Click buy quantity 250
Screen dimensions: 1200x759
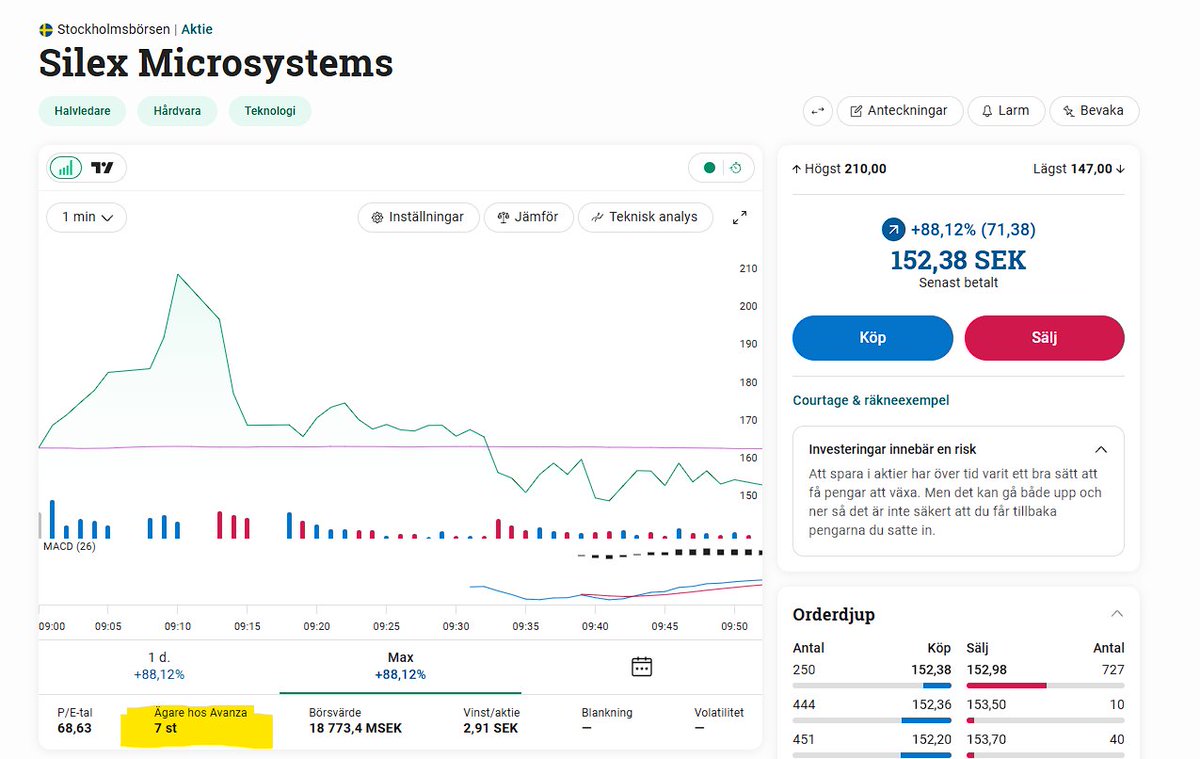coord(804,670)
